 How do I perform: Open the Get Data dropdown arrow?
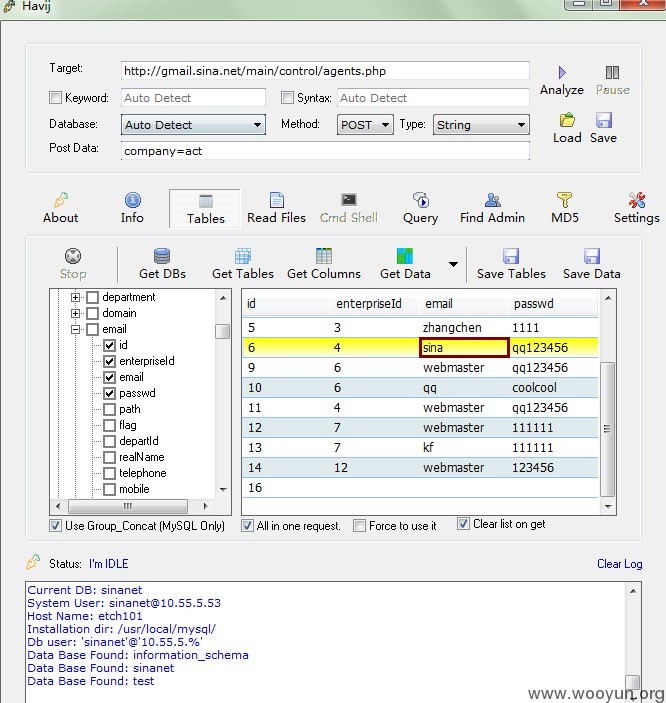pyautogui.click(x=453, y=264)
